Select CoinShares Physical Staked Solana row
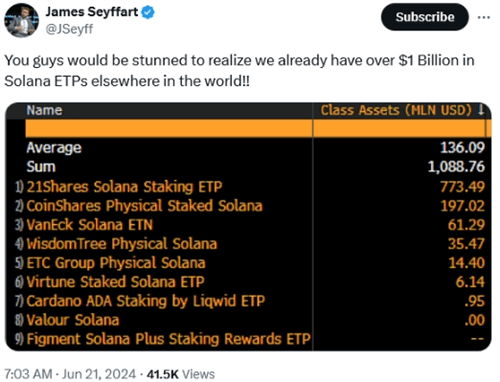This screenshot has height=382, width=500. [249, 206]
